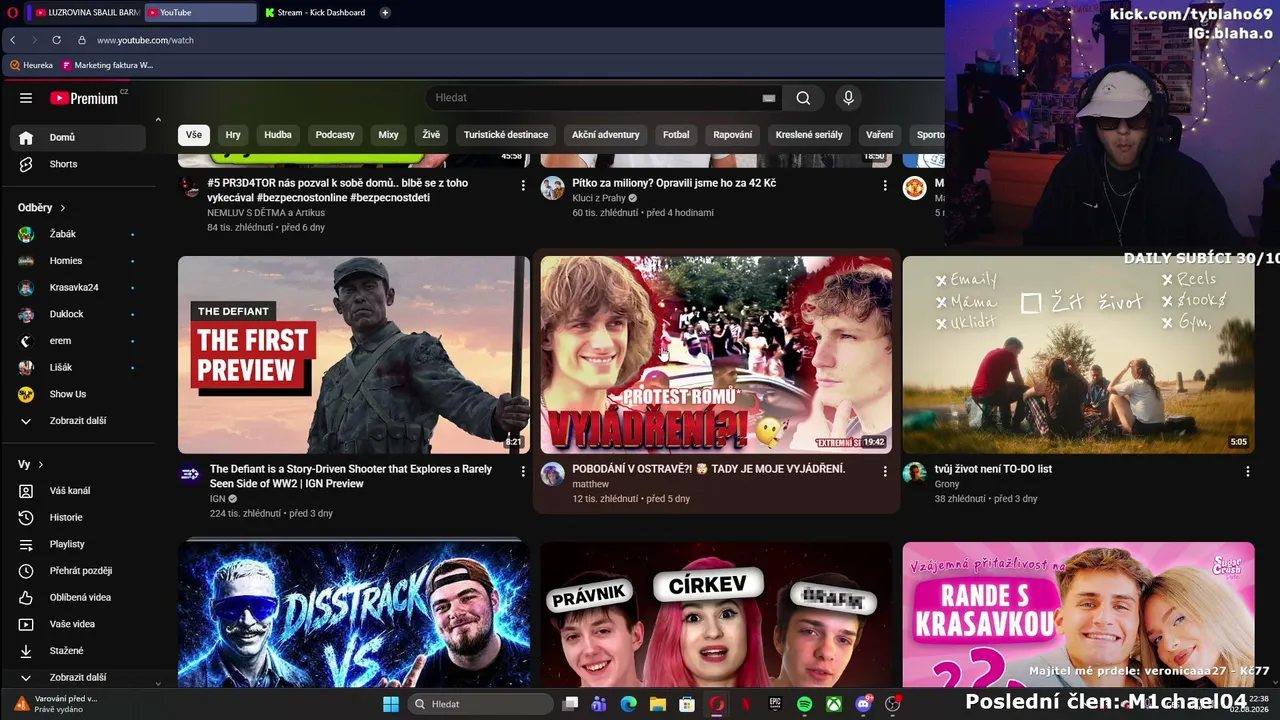
Task: Open the Heureka bookmark
Action: pos(31,65)
